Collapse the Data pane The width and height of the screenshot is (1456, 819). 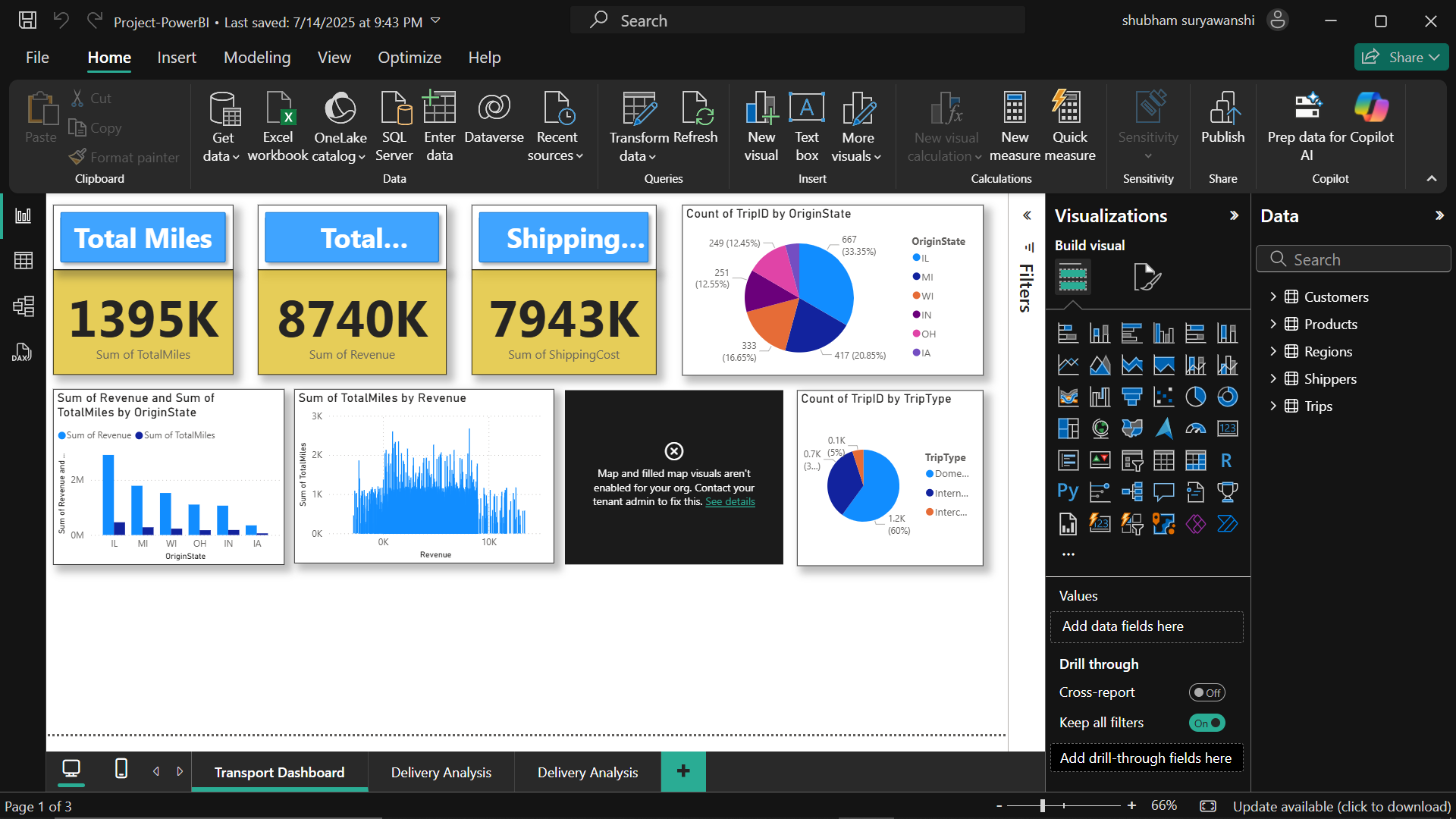1439,215
